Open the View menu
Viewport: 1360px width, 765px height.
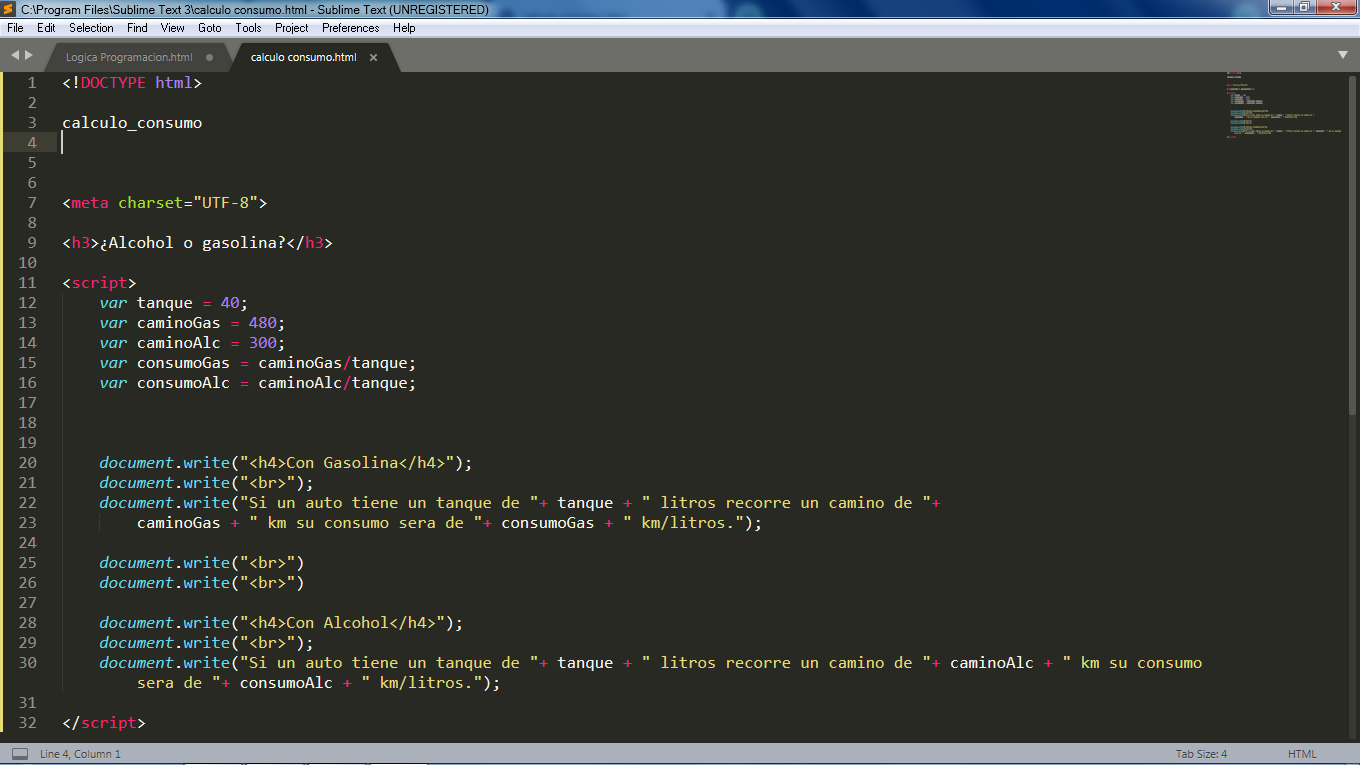(x=173, y=28)
